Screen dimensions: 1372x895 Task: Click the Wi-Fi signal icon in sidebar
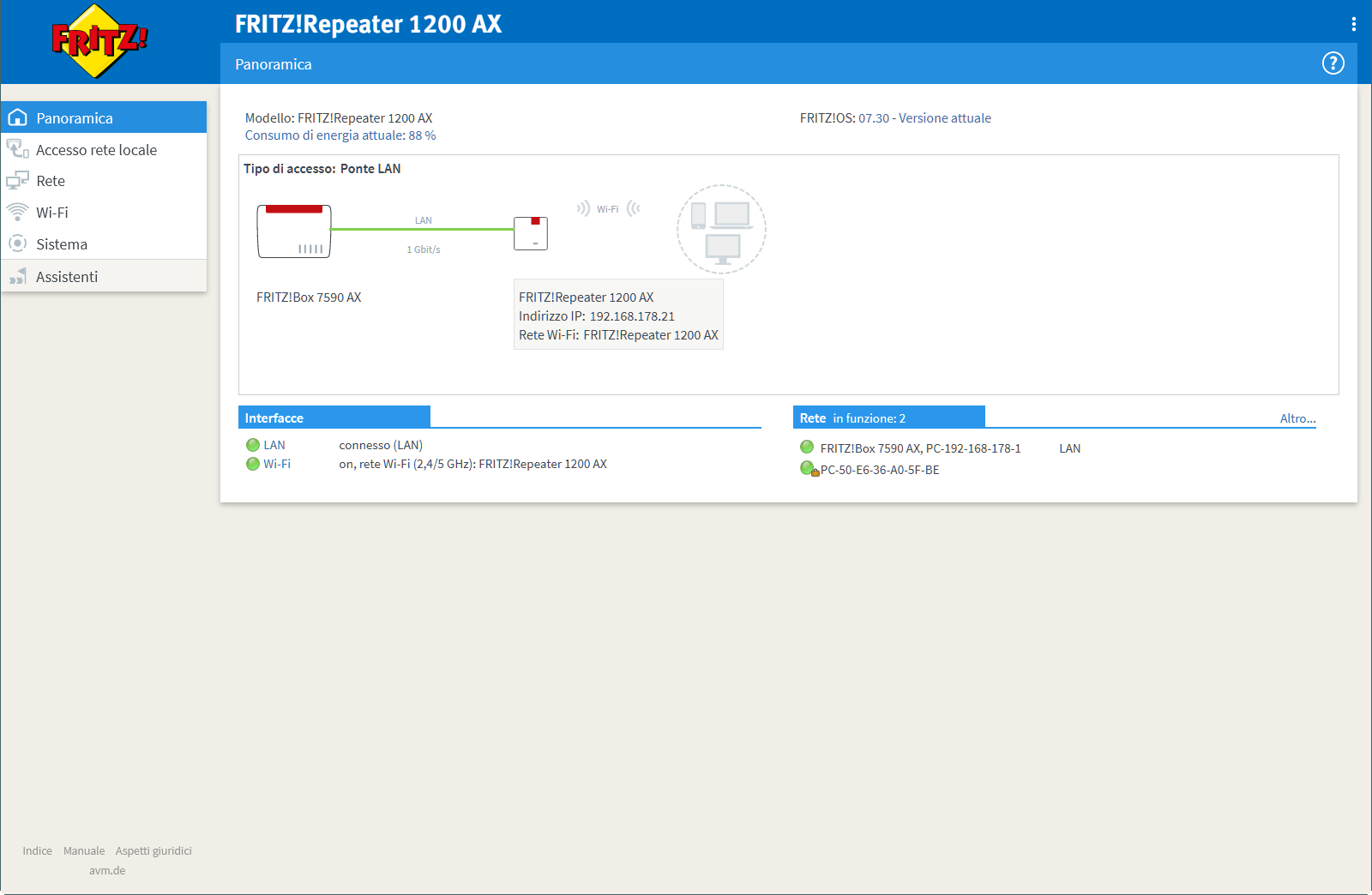pos(17,213)
